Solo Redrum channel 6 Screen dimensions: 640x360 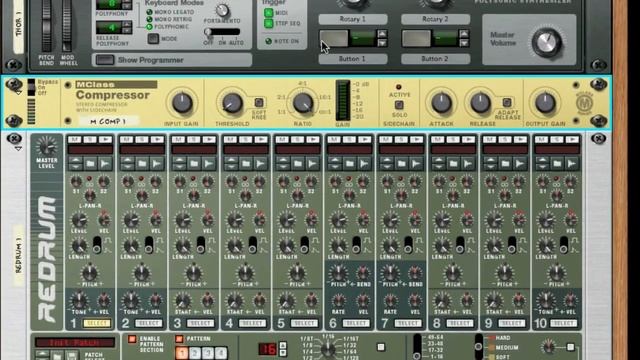[x=349, y=140]
